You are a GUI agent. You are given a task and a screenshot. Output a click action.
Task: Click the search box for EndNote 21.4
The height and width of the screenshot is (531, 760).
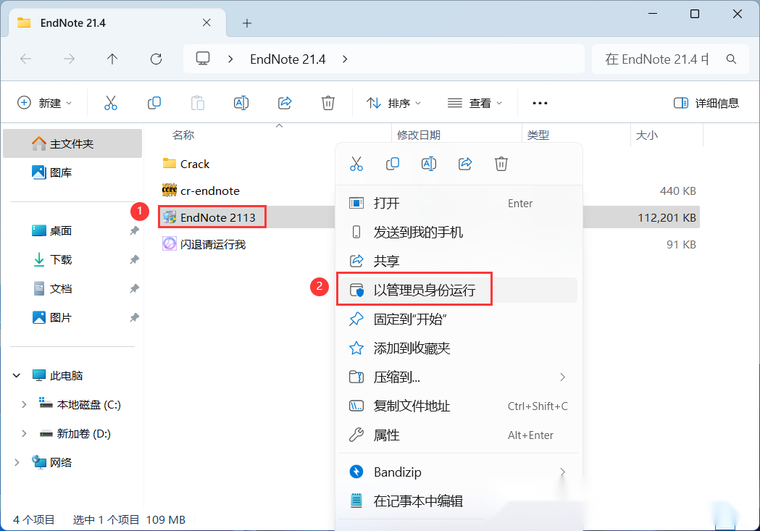click(670, 59)
